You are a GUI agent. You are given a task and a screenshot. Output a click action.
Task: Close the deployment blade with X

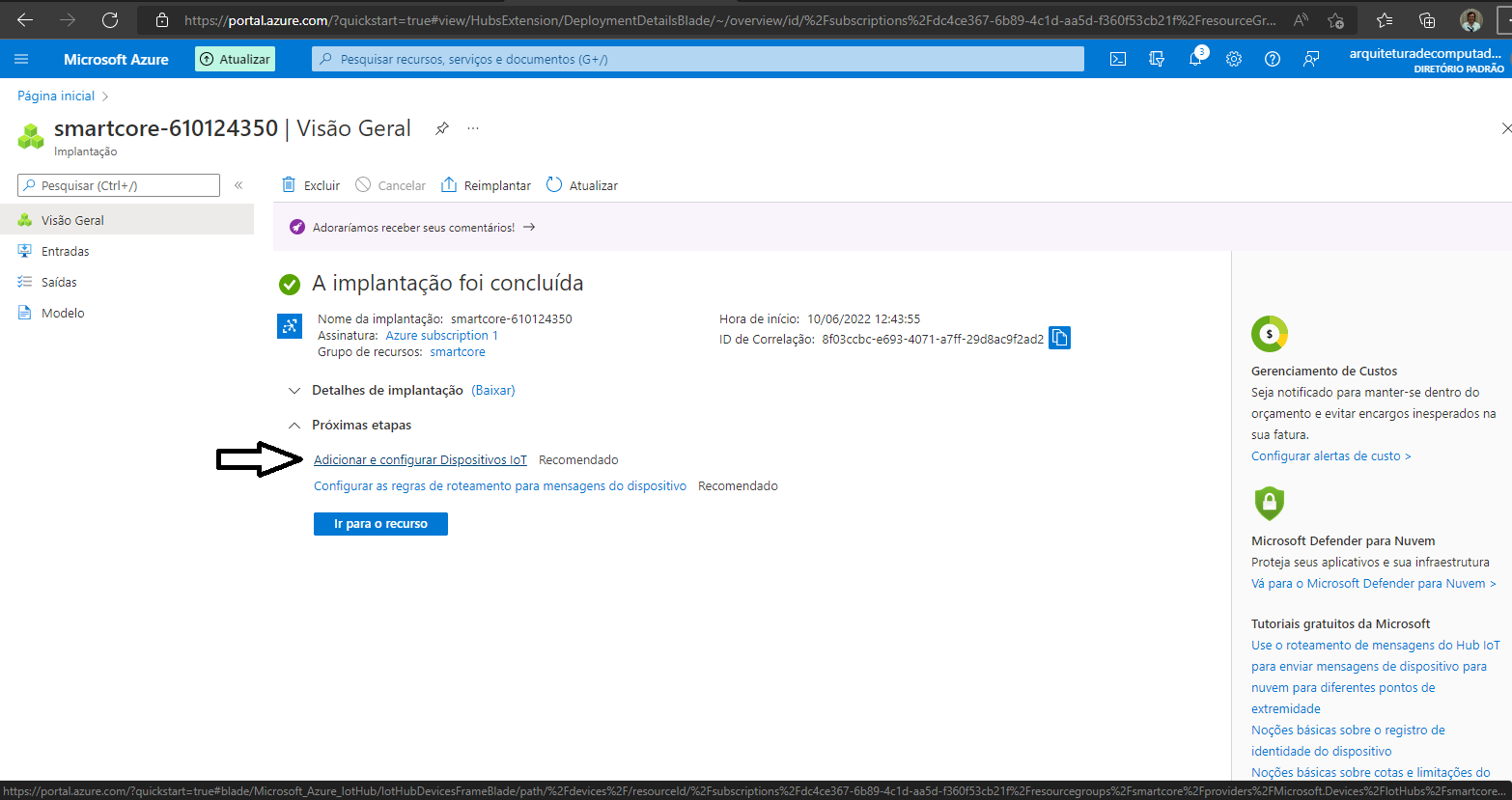tap(1506, 128)
